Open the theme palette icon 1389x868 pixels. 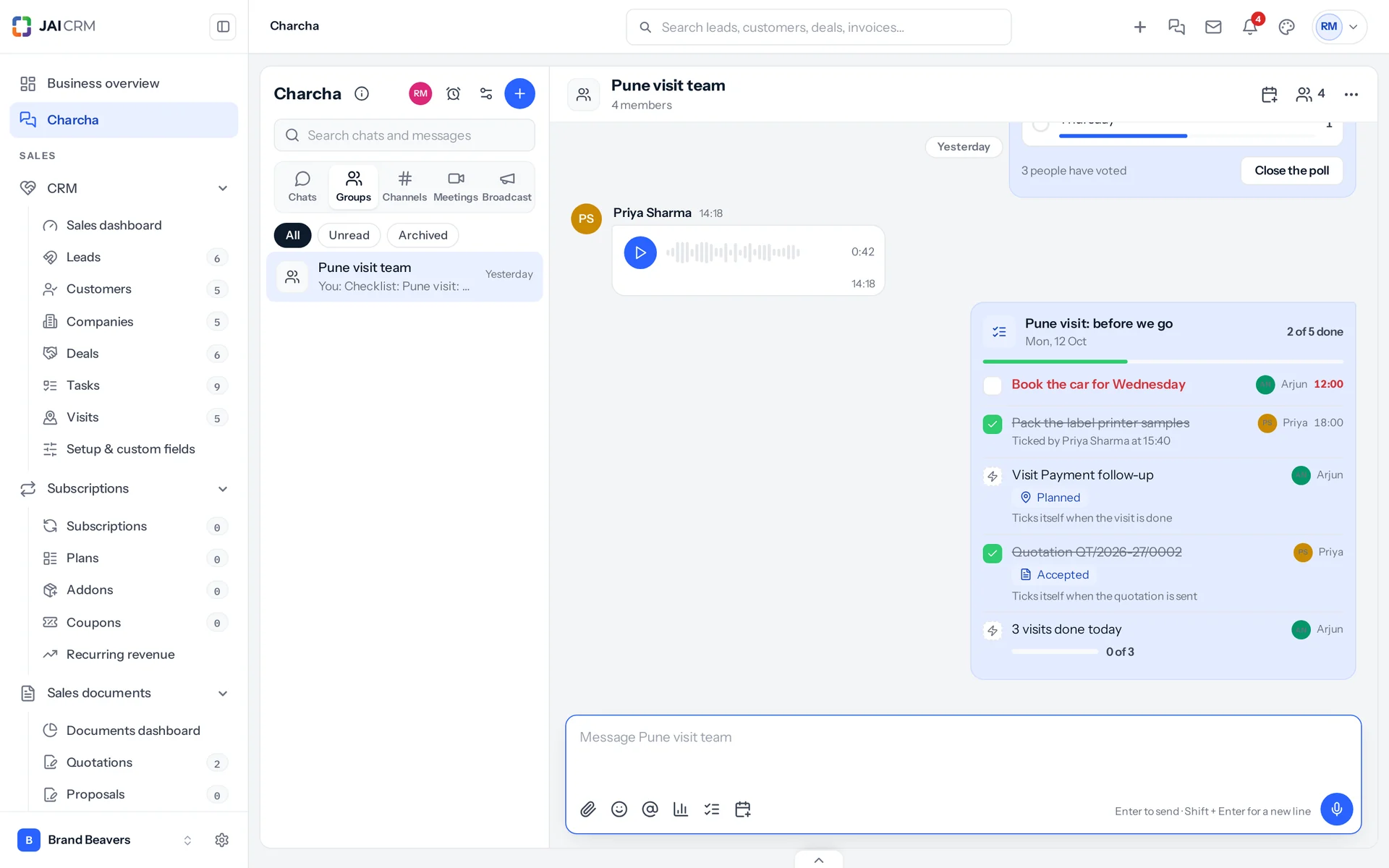click(x=1286, y=27)
